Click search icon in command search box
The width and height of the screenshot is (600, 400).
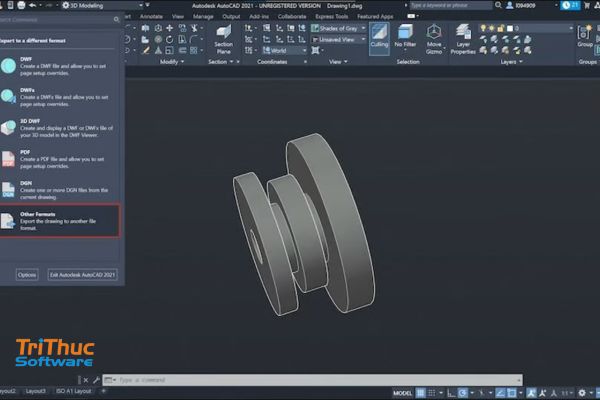coord(116,20)
